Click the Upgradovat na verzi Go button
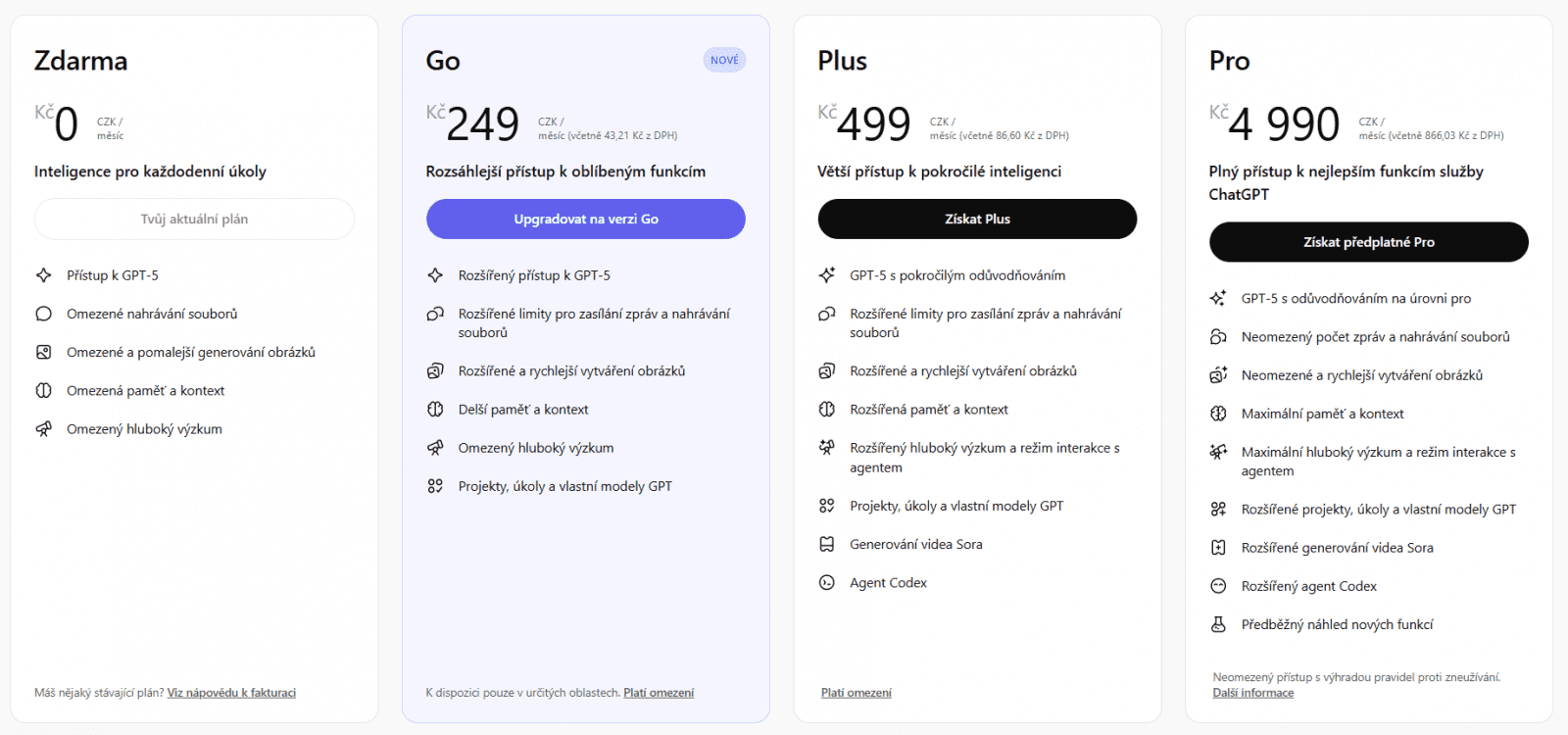Screen dimensions: 1568x735 point(585,219)
